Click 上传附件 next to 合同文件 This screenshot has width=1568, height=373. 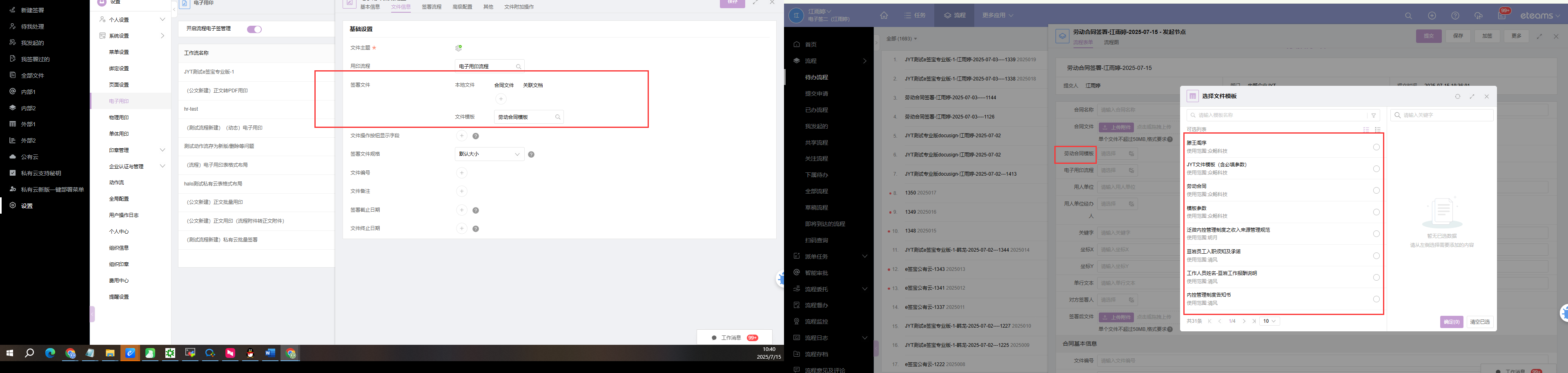point(1117,127)
